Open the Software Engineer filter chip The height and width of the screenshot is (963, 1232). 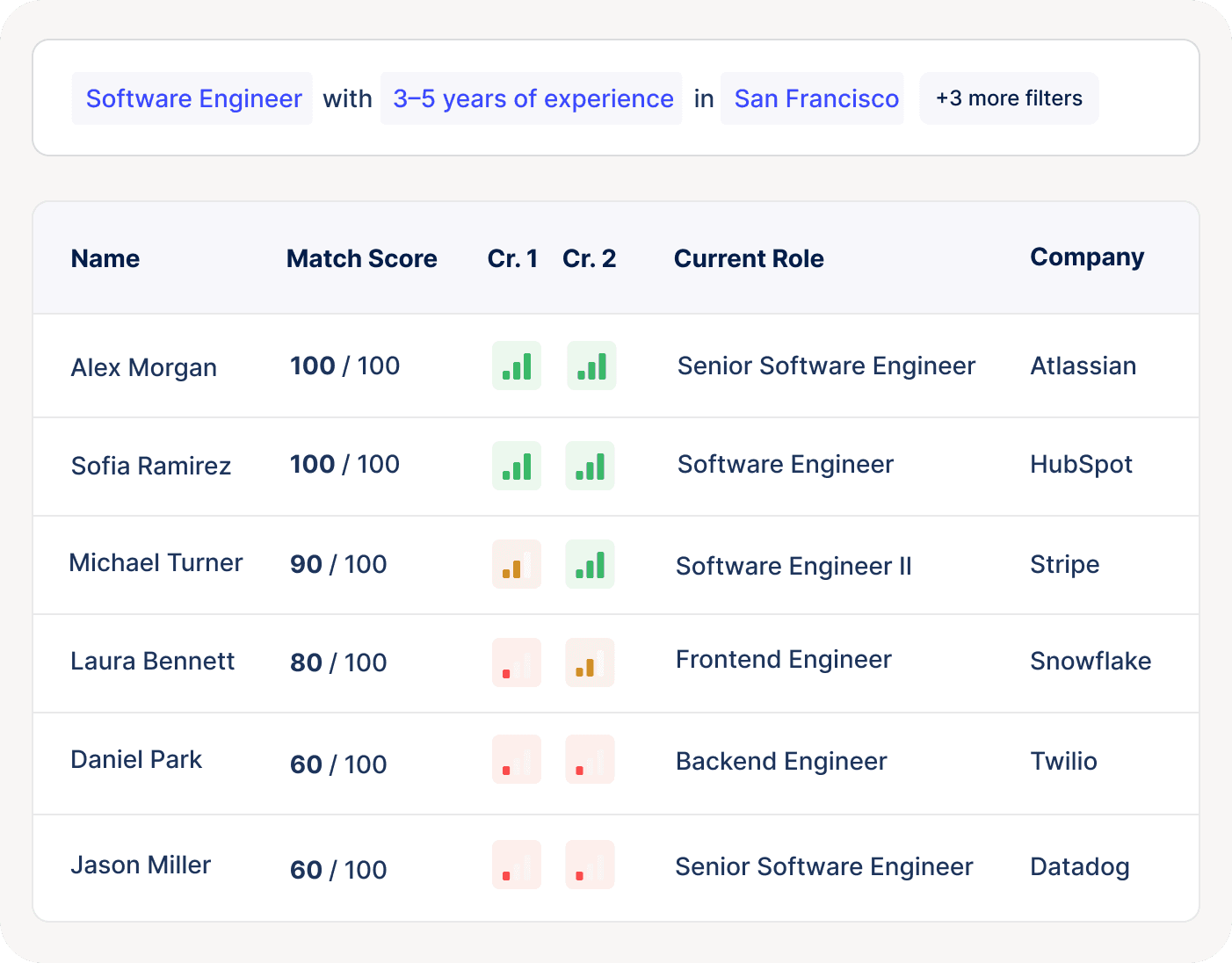click(193, 98)
